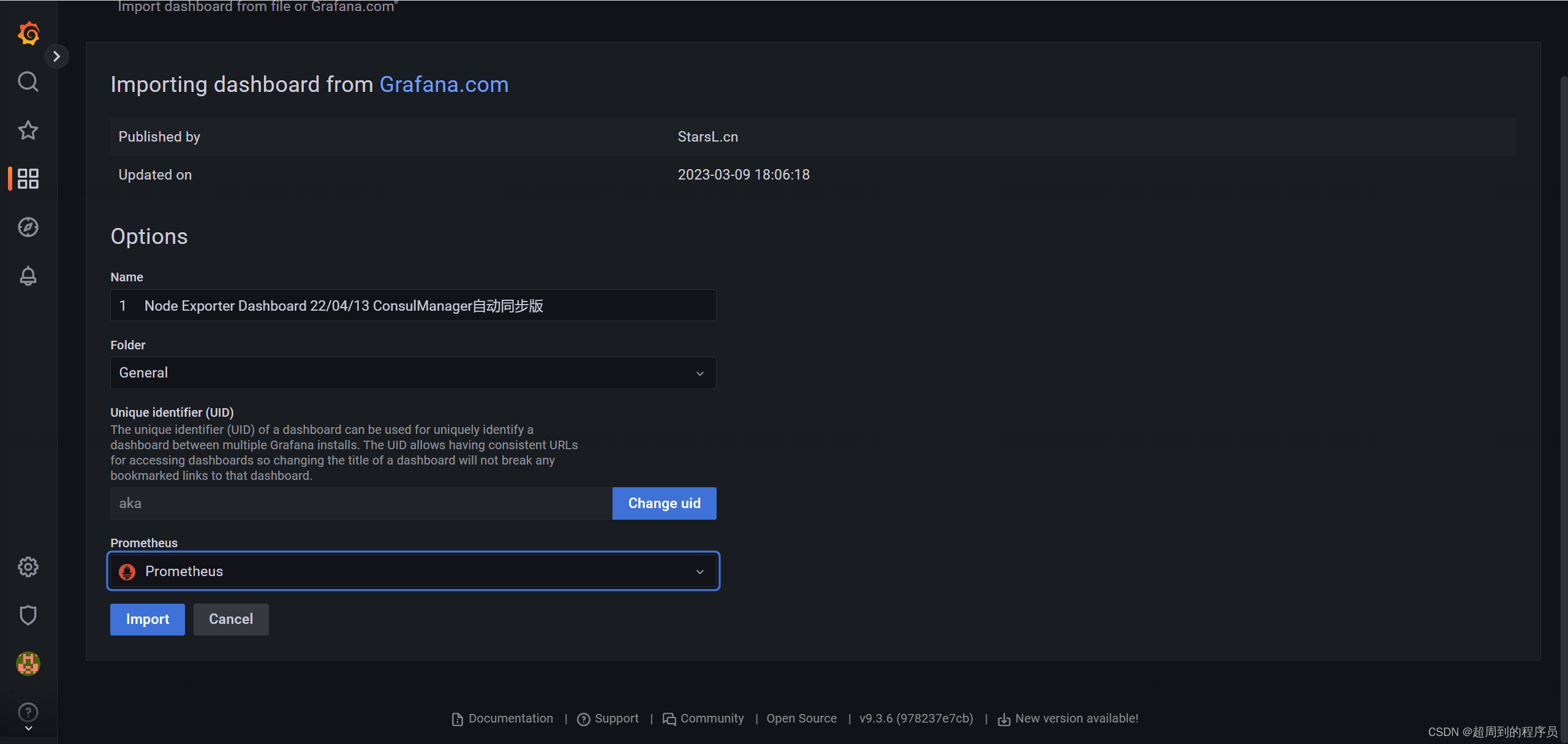Image resolution: width=1568 pixels, height=744 pixels.
Task: Select the Dashboards grid icon
Action: (28, 178)
